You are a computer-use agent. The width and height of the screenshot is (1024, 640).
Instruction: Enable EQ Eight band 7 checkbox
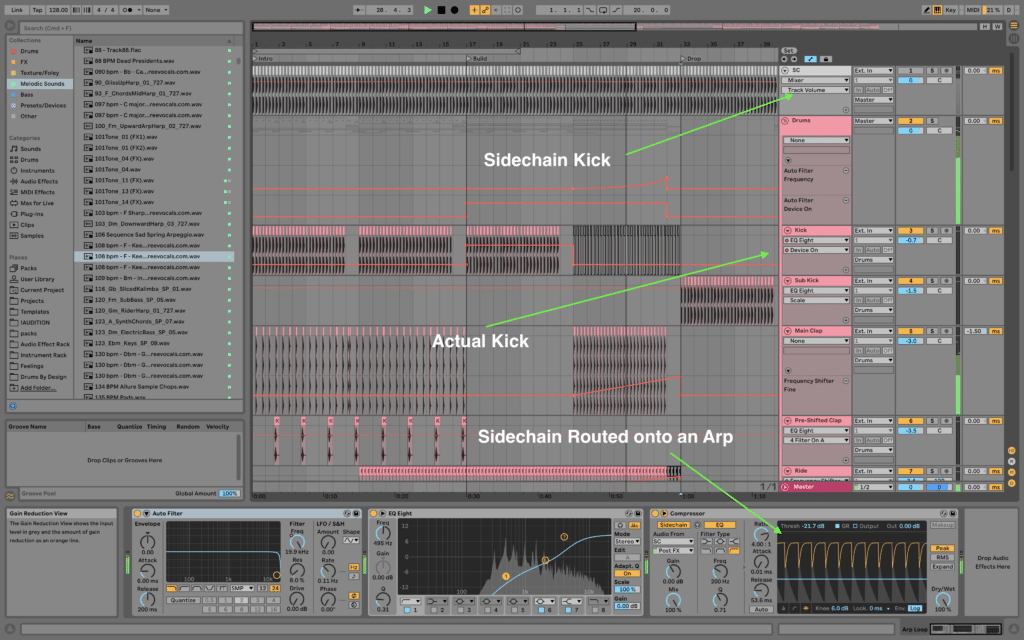click(568, 611)
